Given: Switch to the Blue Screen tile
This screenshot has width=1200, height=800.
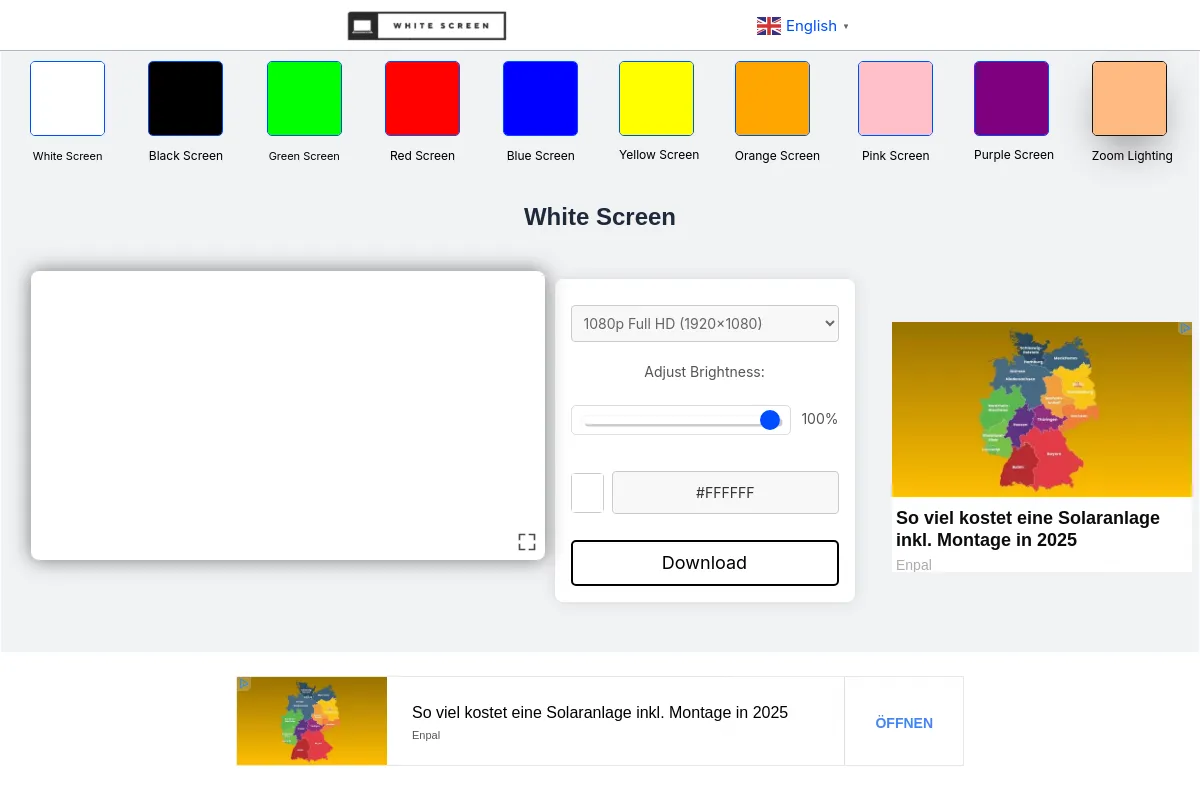Looking at the screenshot, I should click(x=540, y=98).
